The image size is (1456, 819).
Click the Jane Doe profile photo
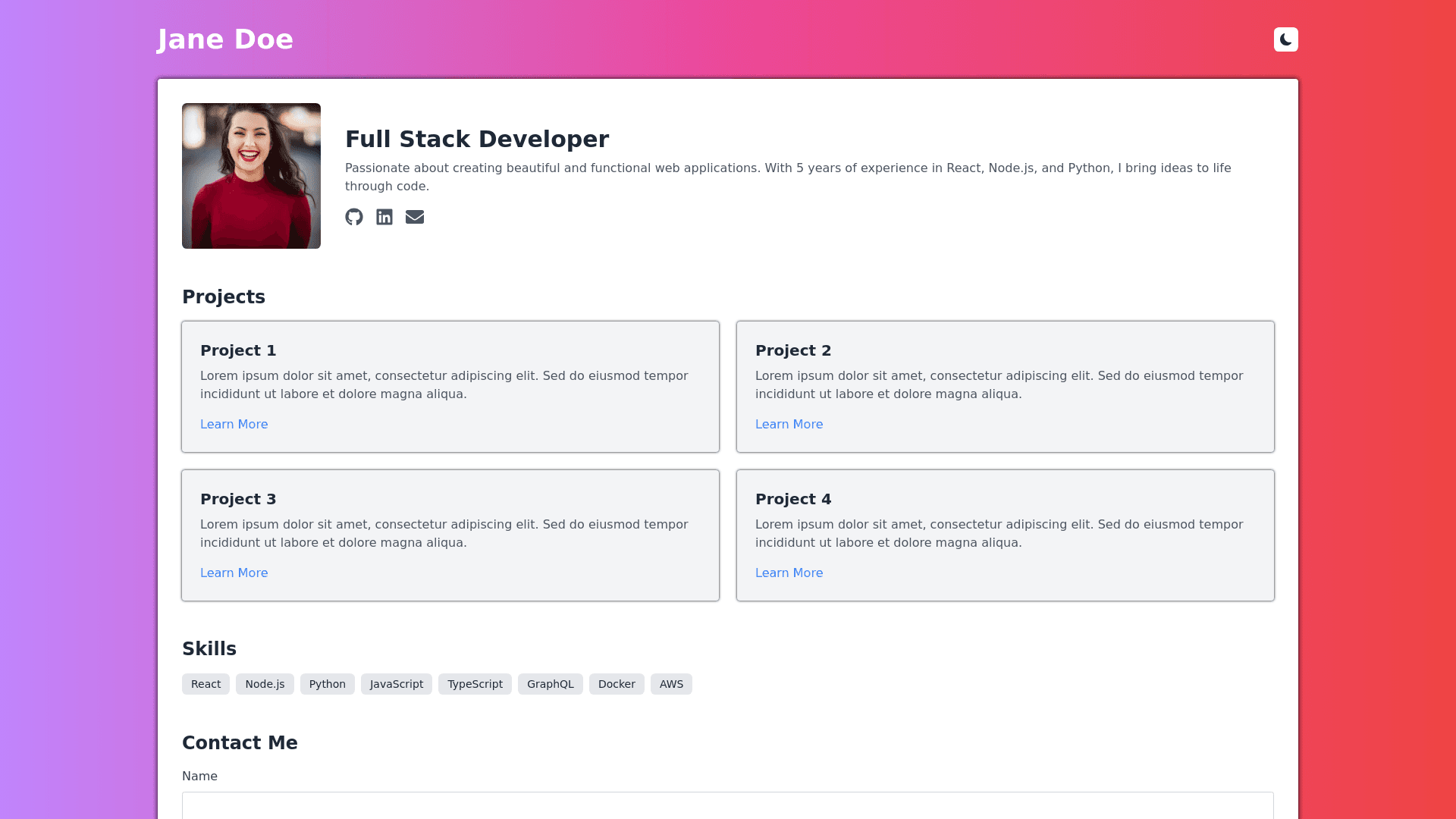(x=251, y=176)
